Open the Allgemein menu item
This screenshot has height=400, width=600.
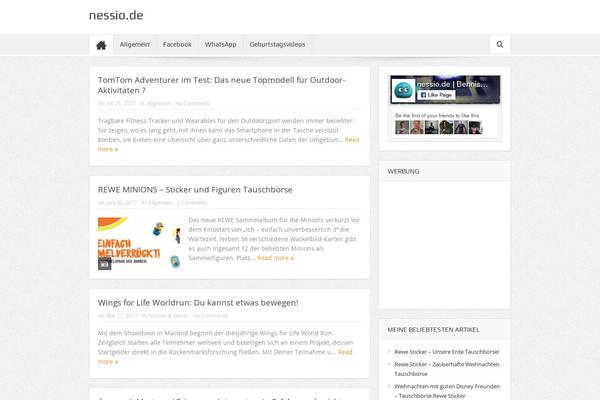(134, 44)
